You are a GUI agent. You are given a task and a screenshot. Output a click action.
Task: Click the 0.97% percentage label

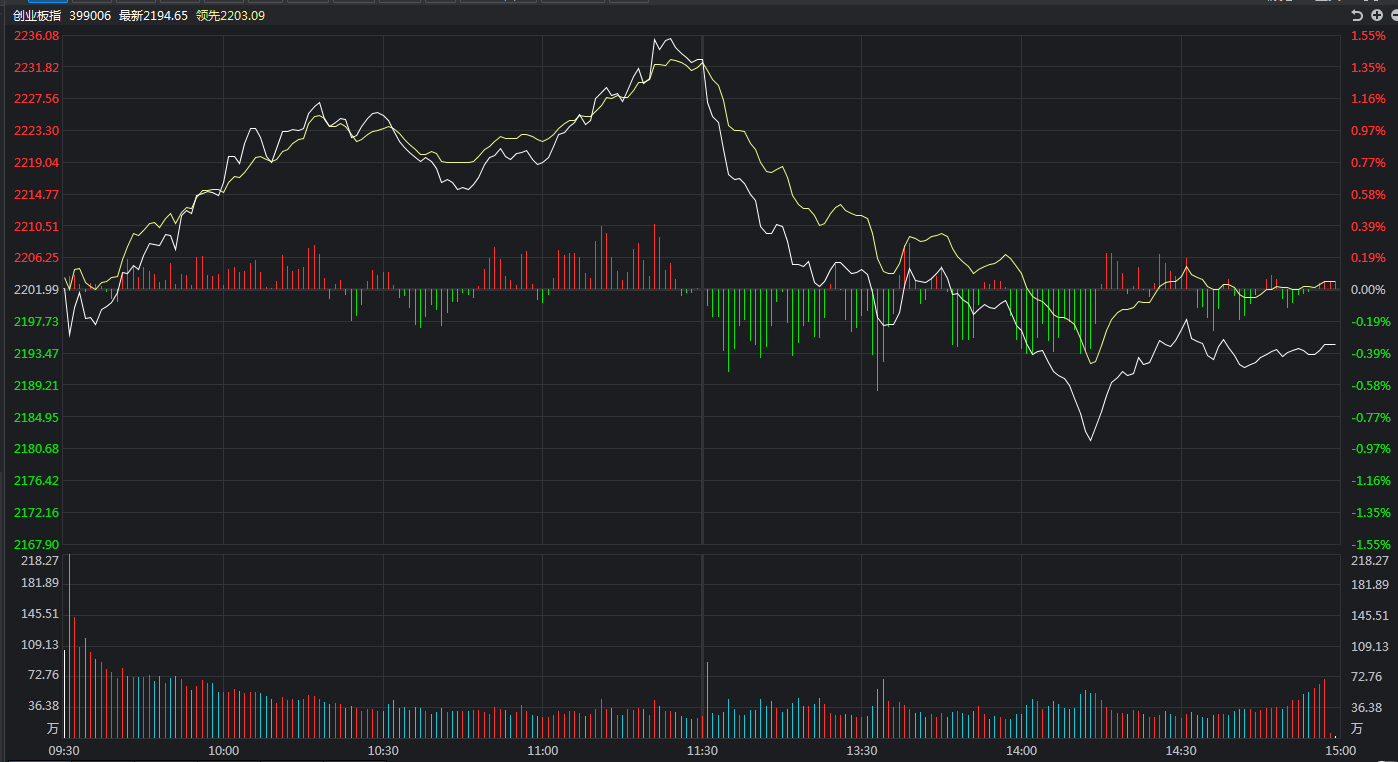tap(1369, 131)
